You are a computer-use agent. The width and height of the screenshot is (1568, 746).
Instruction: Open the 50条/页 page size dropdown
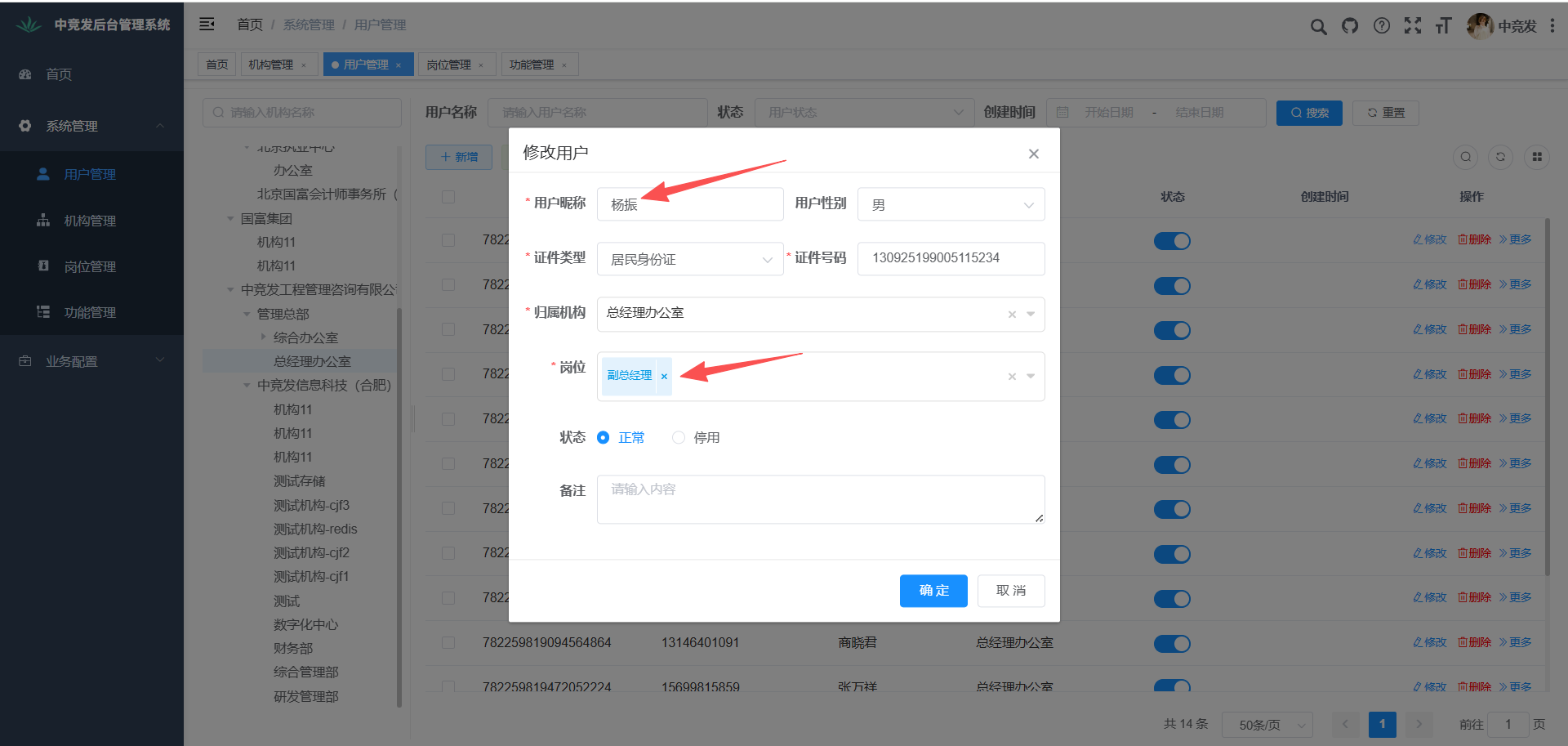(x=1267, y=725)
